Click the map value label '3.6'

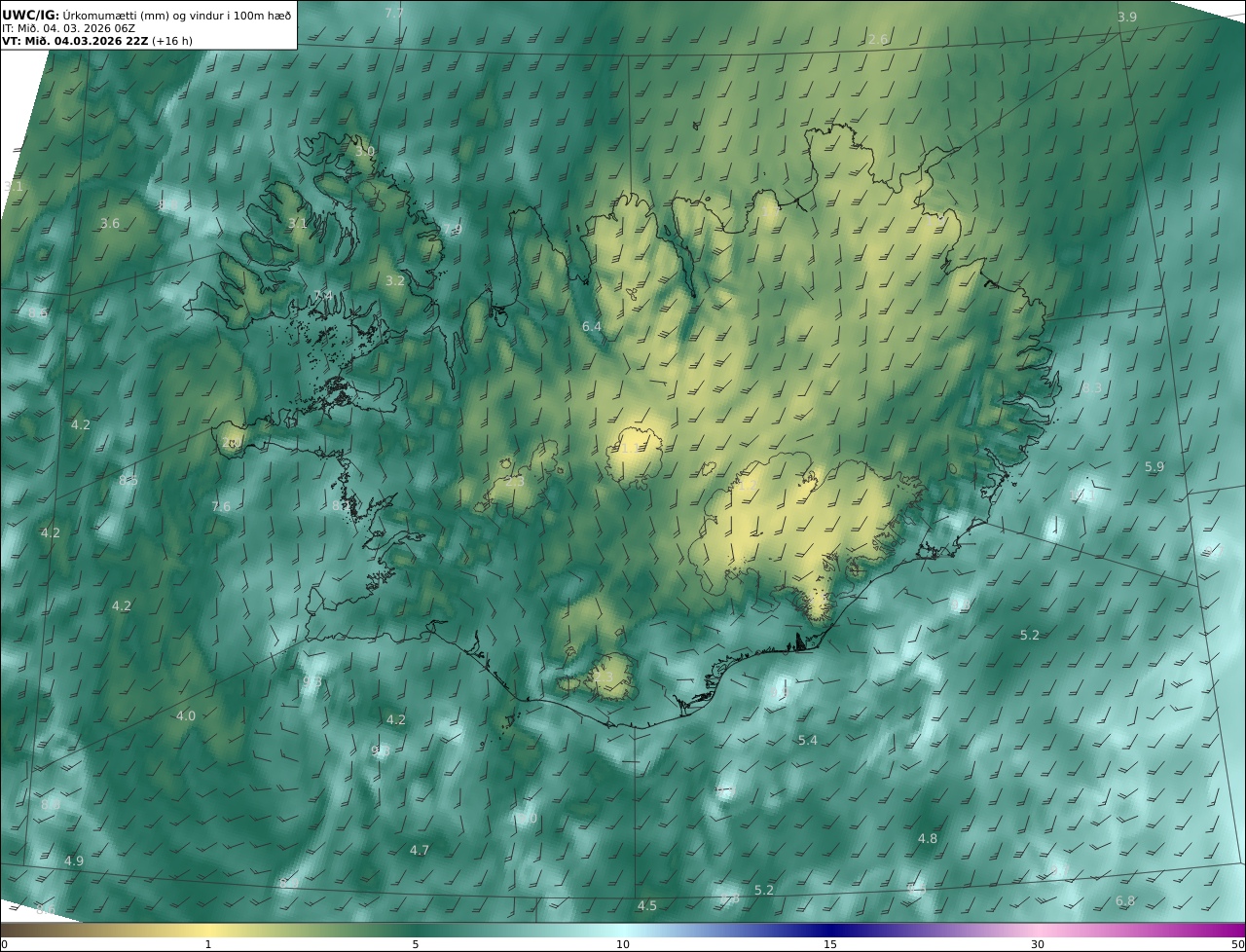tap(110, 224)
